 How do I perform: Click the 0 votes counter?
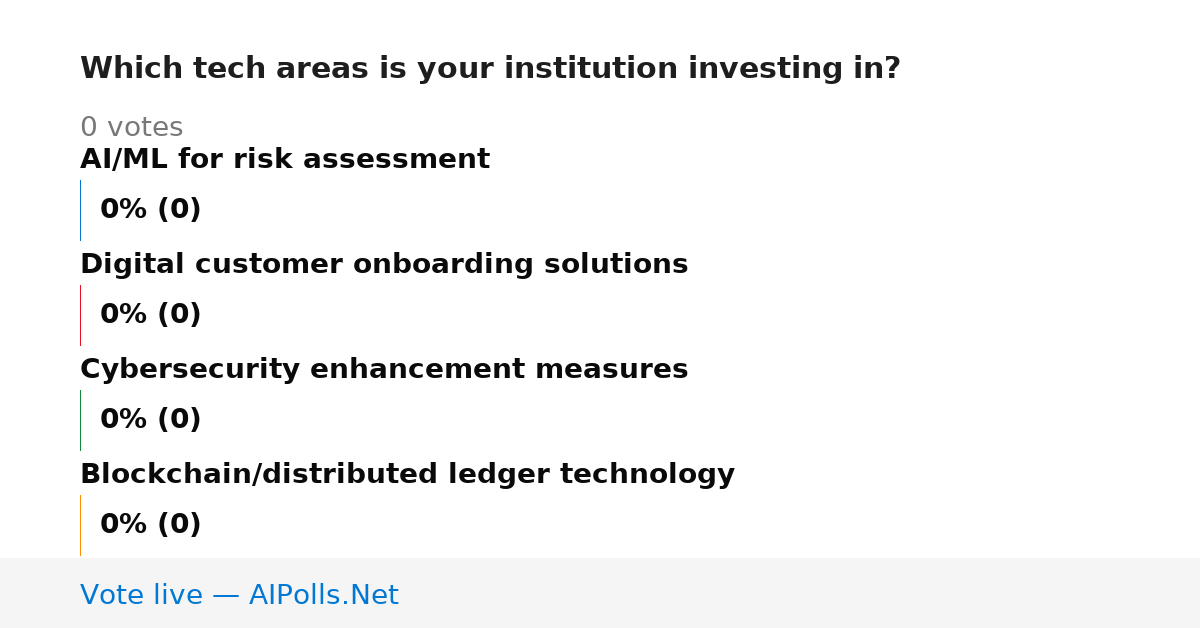click(132, 128)
